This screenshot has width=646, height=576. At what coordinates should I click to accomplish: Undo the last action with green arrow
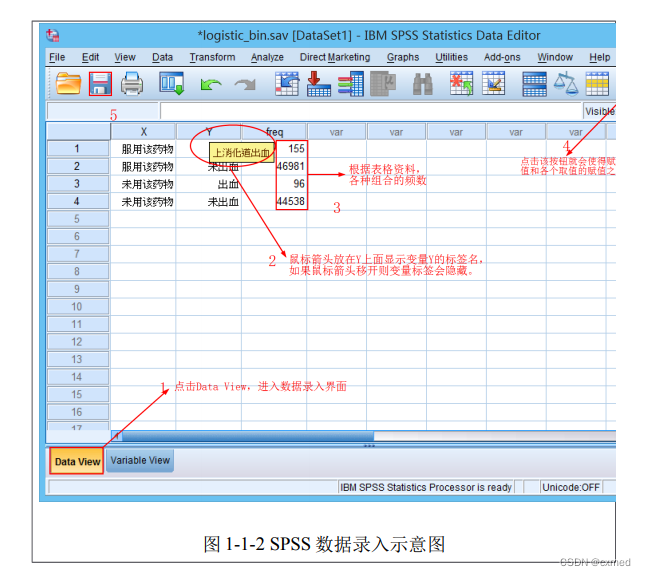pyautogui.click(x=211, y=84)
